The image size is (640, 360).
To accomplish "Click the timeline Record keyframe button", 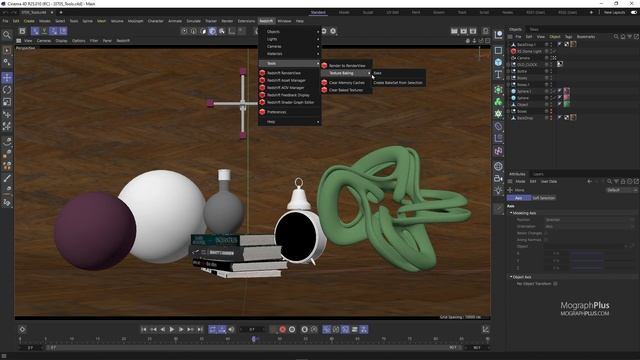I will (282, 329).
